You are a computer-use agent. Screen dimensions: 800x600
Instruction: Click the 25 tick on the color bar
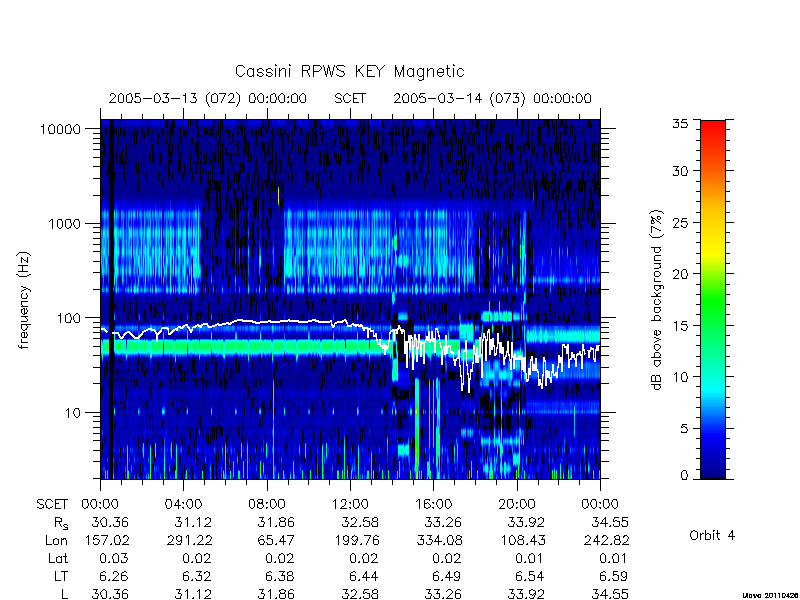click(x=680, y=222)
